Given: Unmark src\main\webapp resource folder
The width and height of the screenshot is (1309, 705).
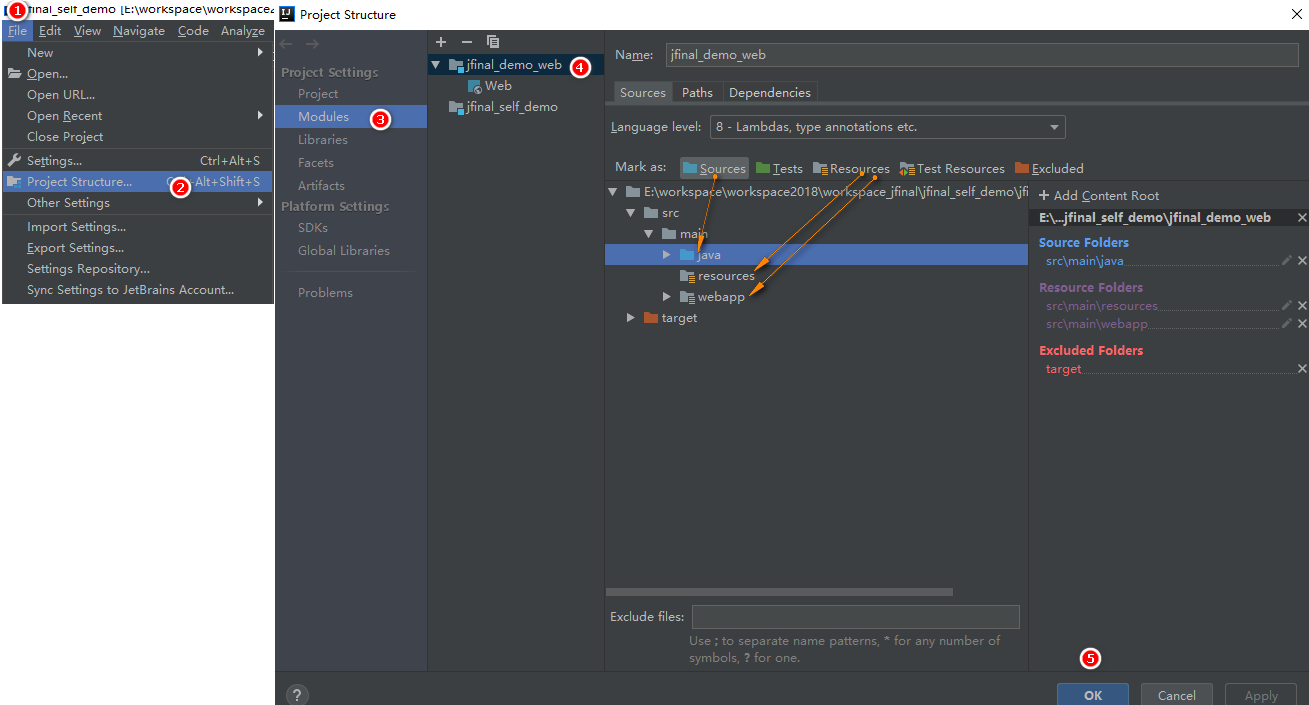Looking at the screenshot, I should (x=1302, y=324).
